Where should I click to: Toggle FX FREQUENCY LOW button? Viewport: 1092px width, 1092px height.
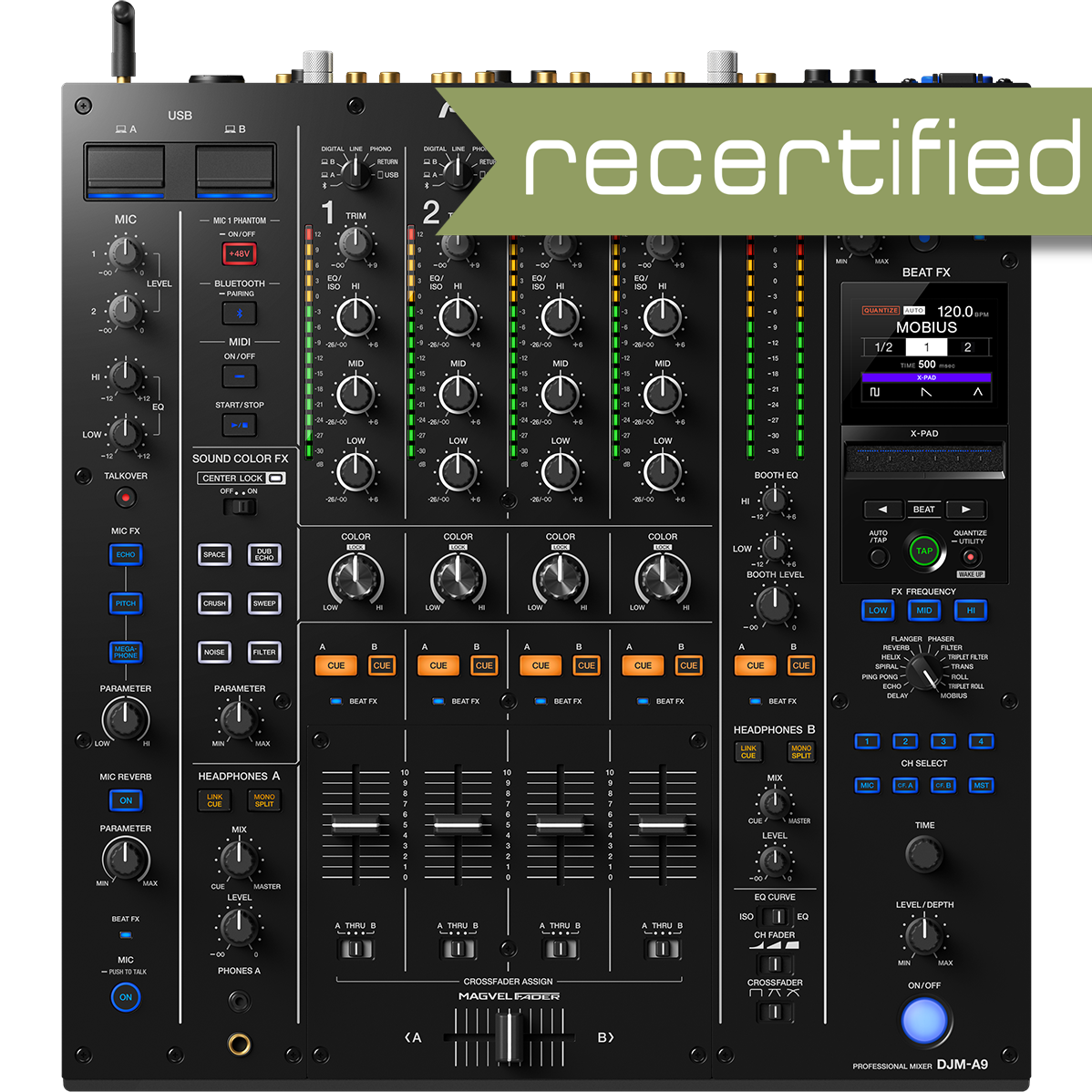[x=878, y=611]
